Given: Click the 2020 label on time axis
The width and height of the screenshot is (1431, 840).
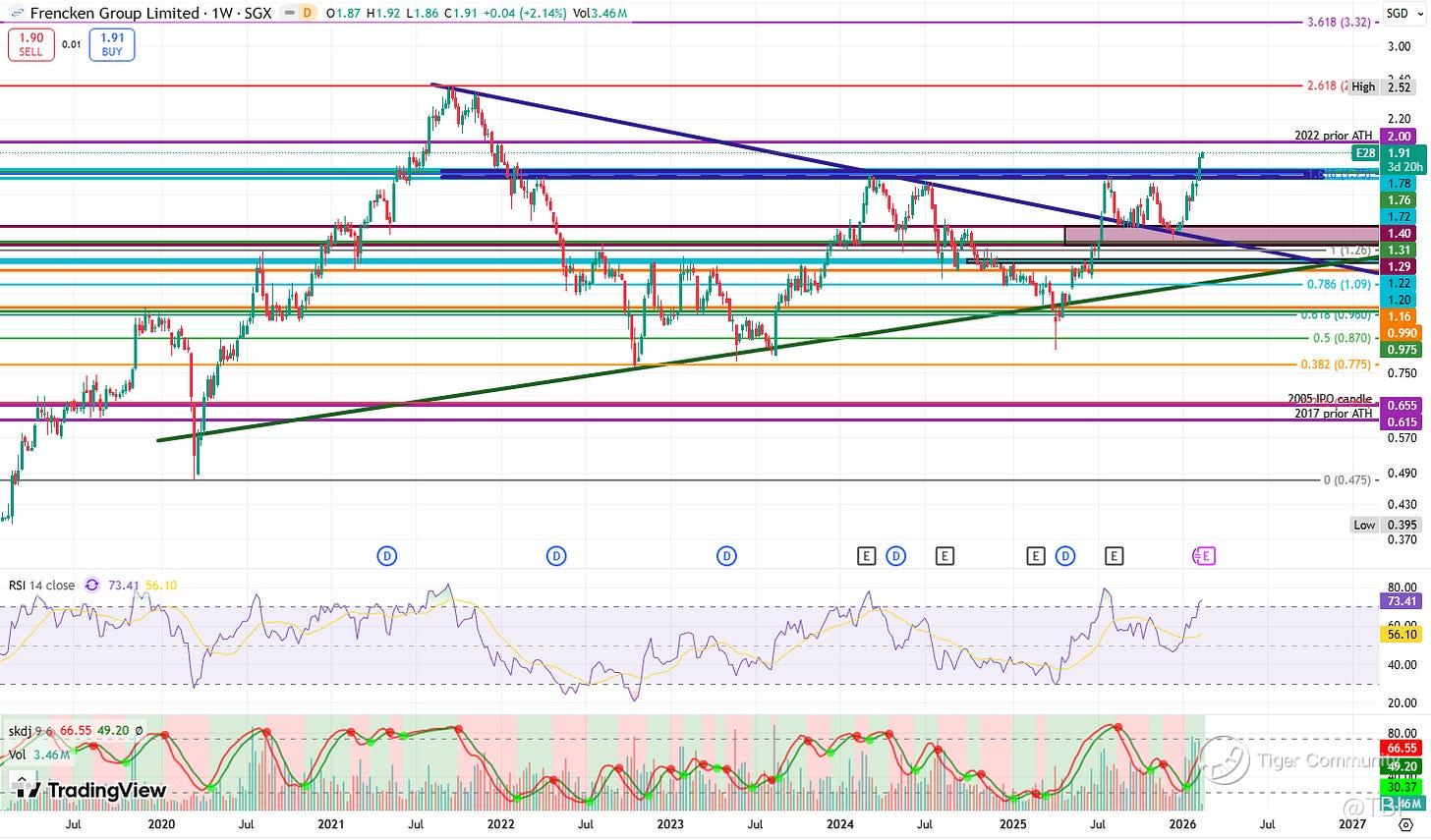Looking at the screenshot, I should pos(160,825).
